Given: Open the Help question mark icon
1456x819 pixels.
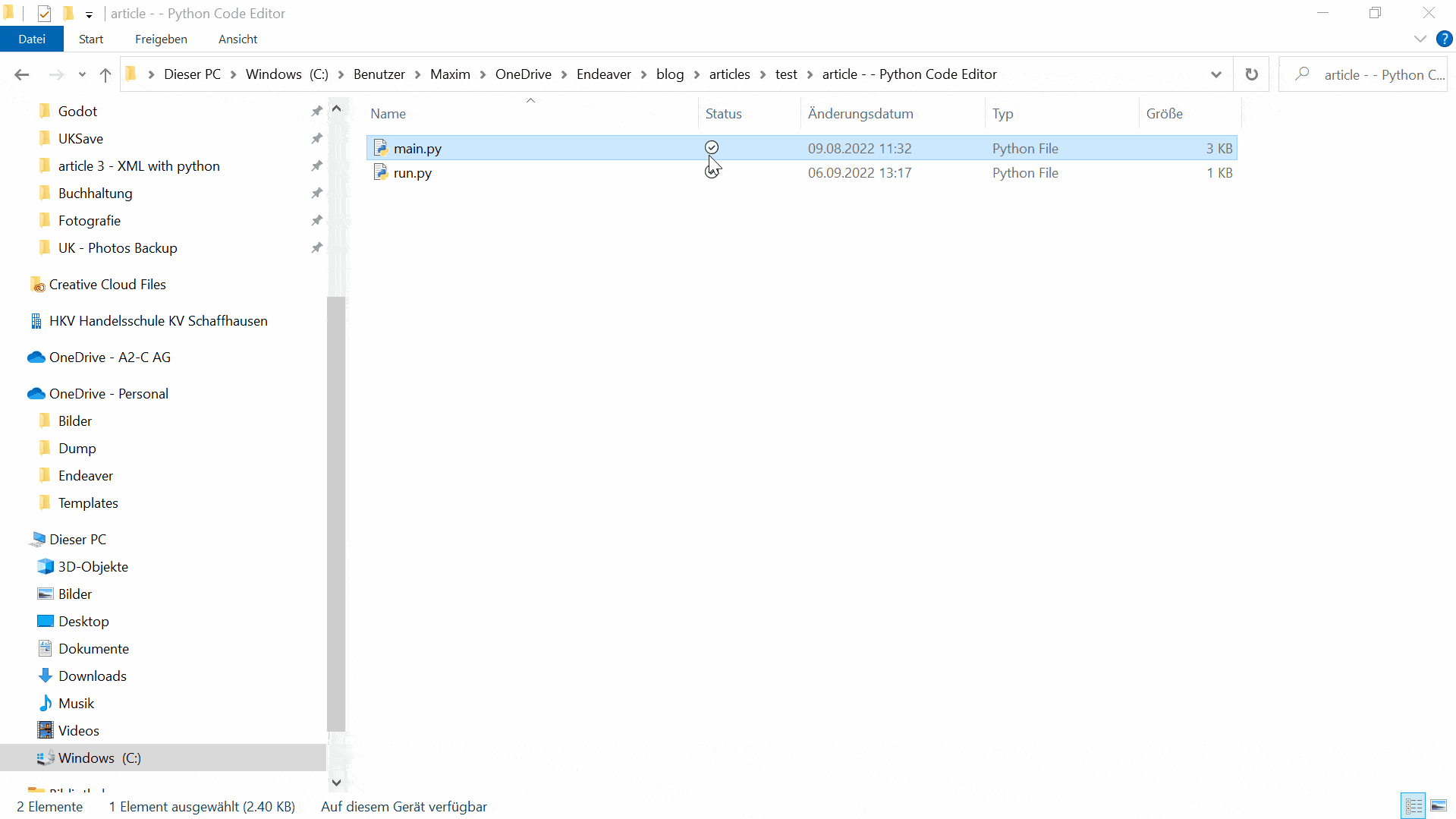Looking at the screenshot, I should 1444,39.
